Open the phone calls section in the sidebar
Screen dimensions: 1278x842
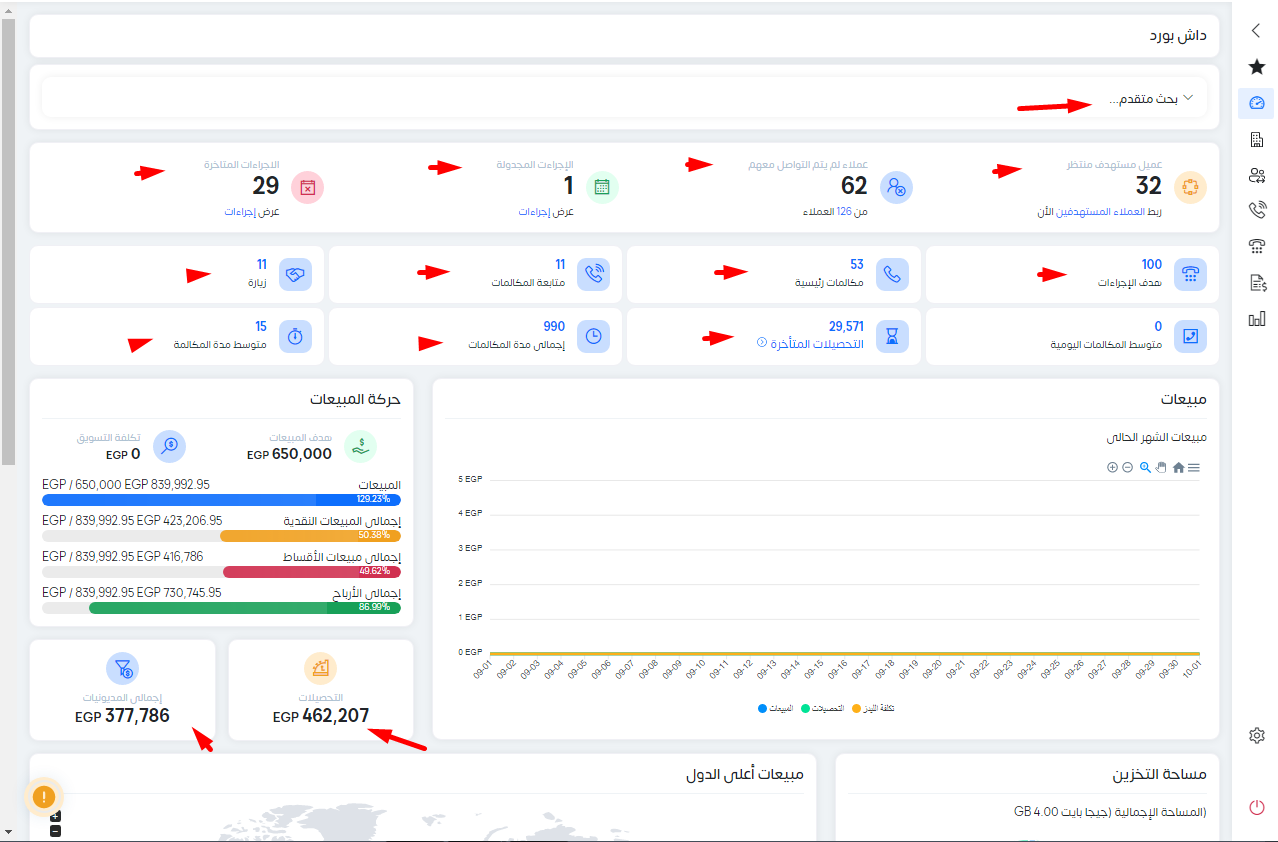(1256, 210)
